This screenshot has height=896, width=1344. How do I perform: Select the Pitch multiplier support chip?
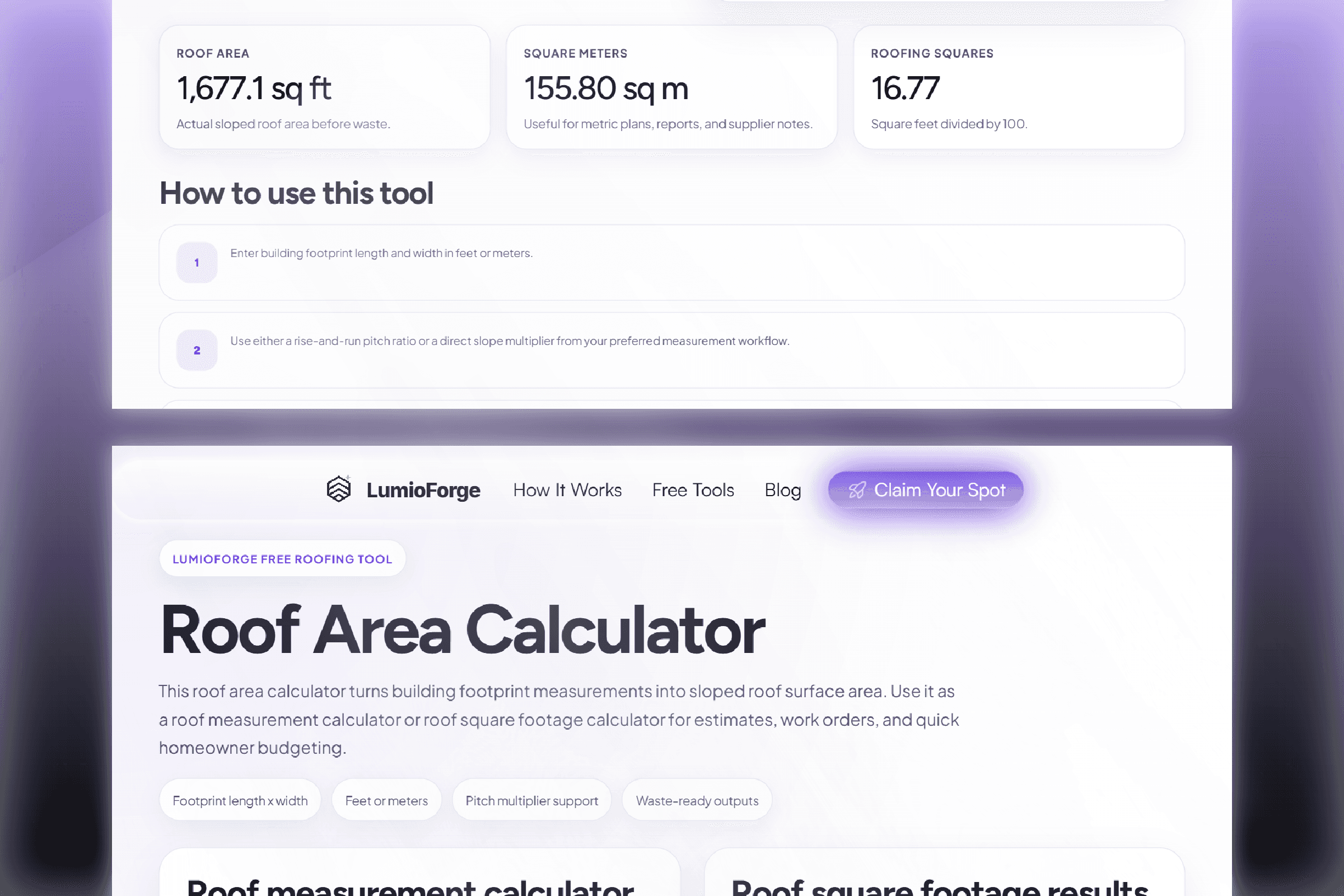pyautogui.click(x=531, y=801)
